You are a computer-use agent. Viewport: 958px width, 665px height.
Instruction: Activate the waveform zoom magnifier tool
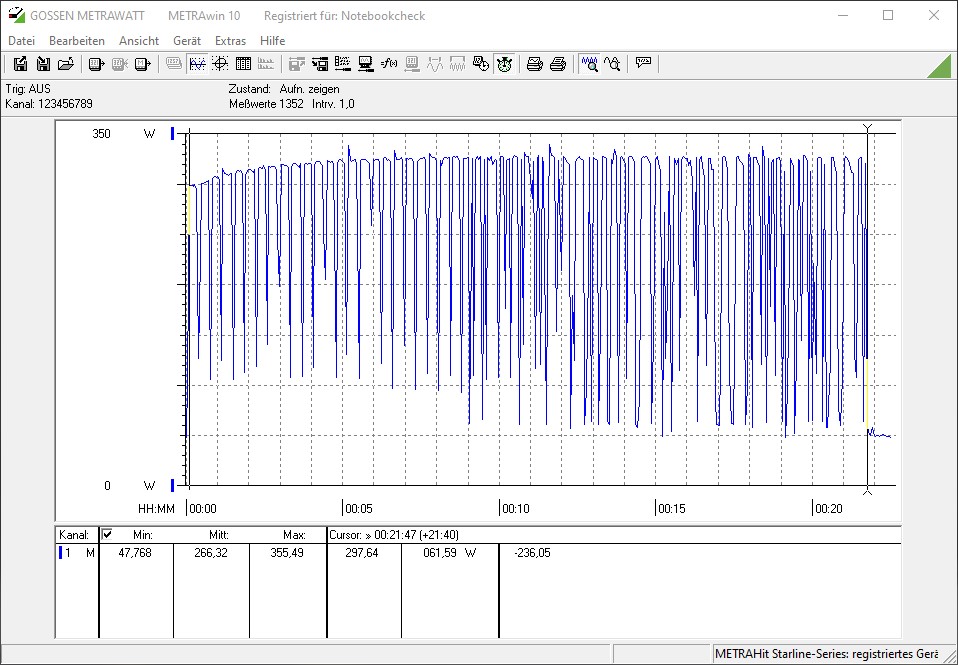[x=590, y=64]
